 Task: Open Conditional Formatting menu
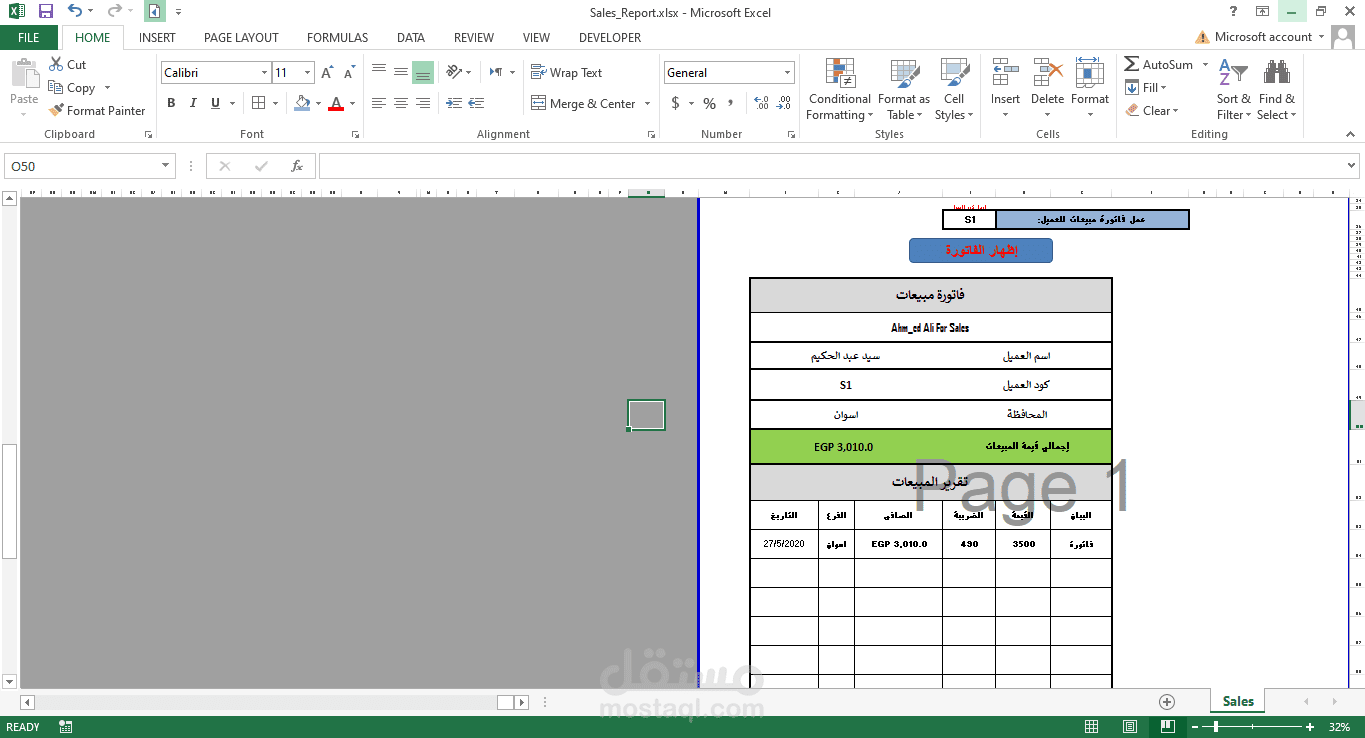pos(840,90)
